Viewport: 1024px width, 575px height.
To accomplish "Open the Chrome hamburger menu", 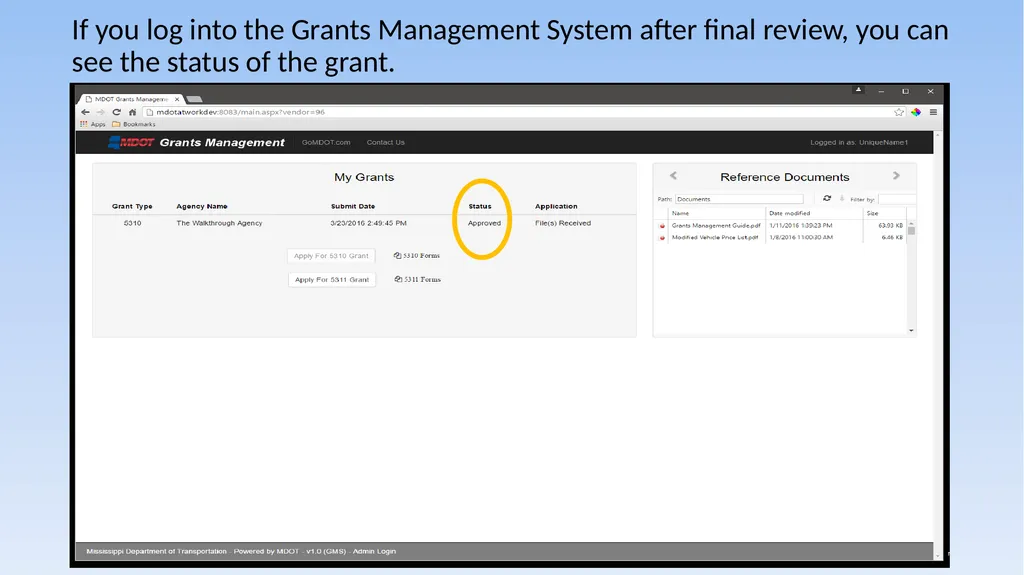I will tap(933, 112).
